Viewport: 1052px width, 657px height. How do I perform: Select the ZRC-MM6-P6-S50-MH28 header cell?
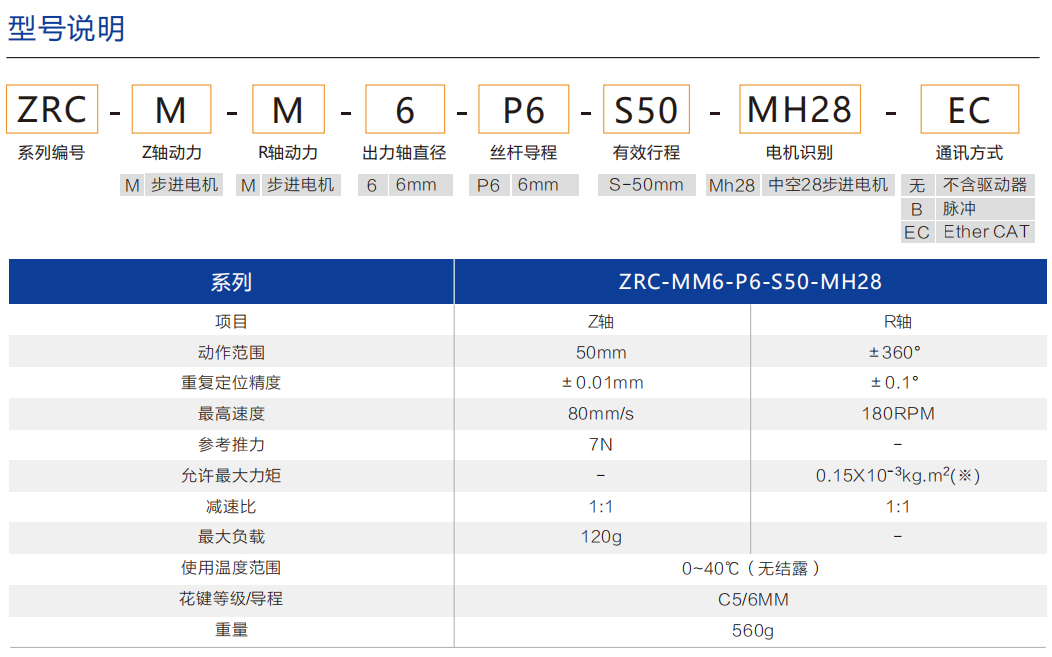coord(752,281)
